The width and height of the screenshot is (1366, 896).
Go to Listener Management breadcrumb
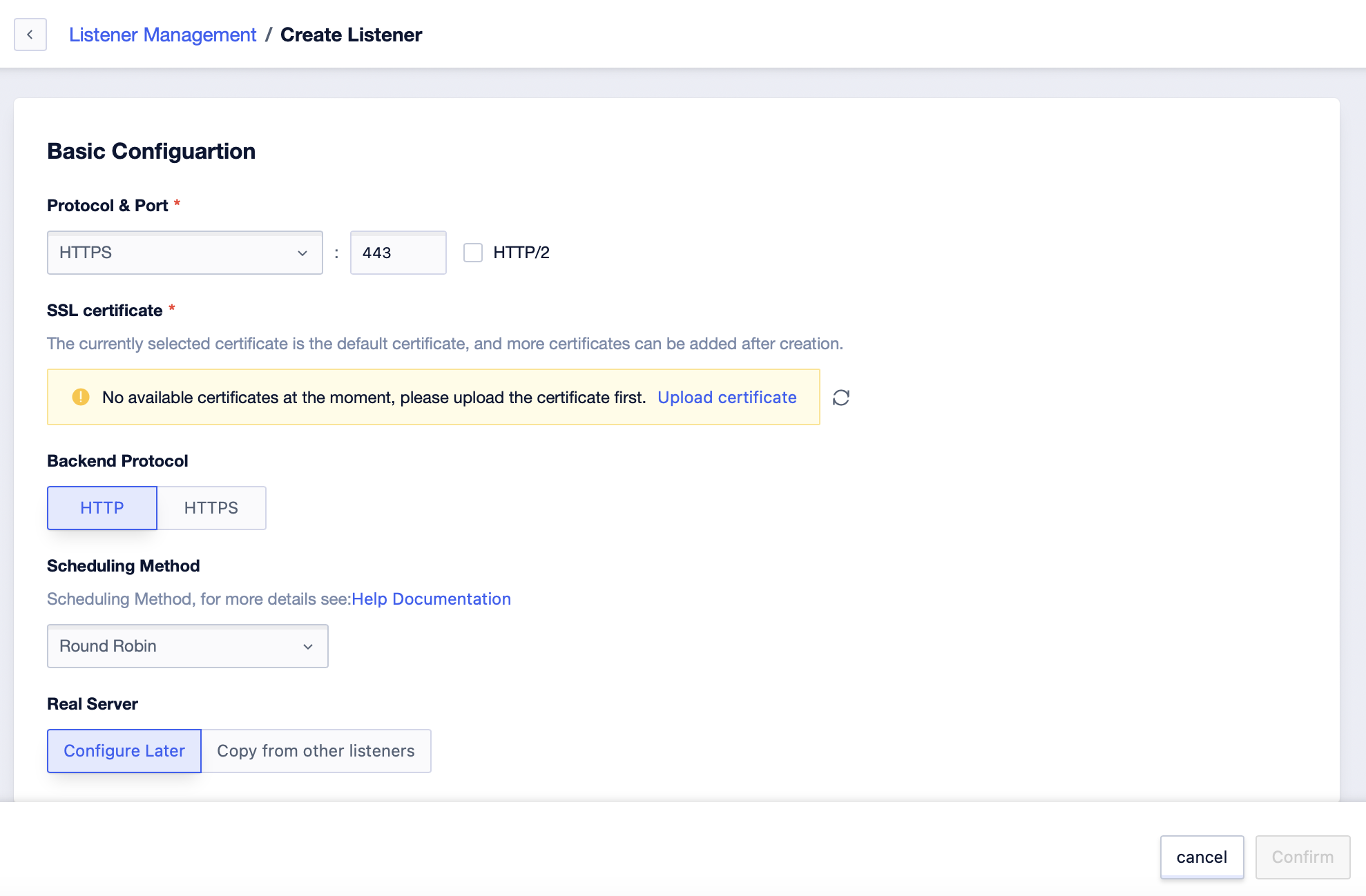162,35
